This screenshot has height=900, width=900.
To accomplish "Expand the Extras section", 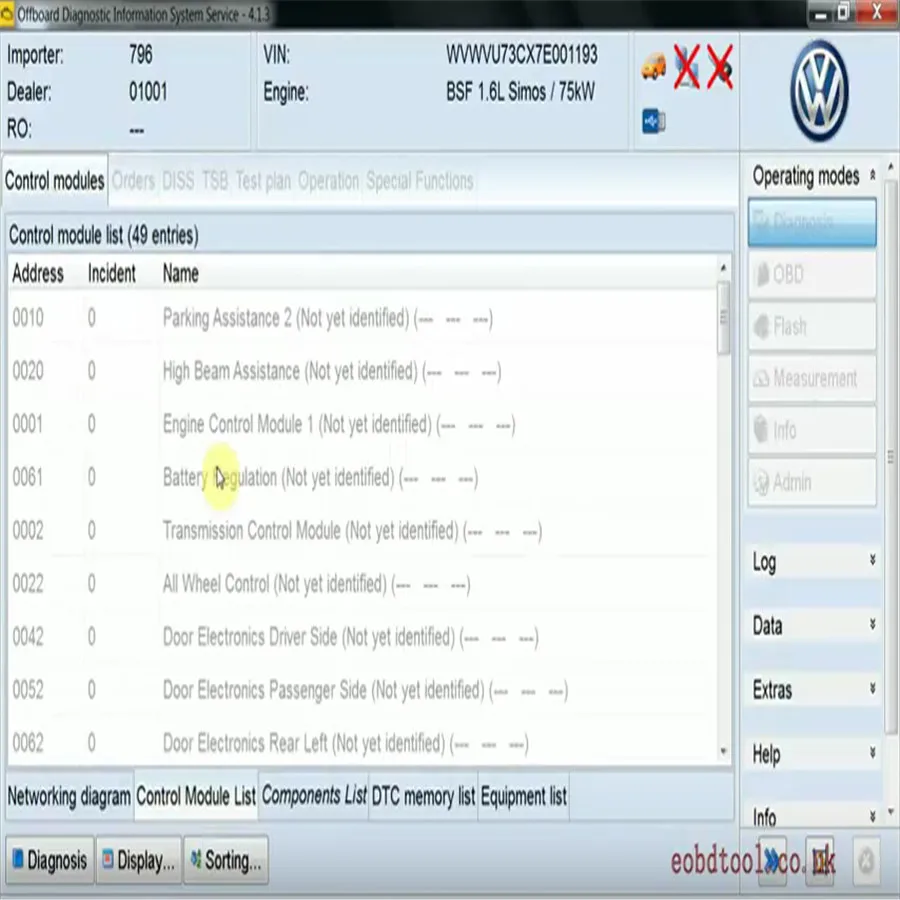I will 872,688.
